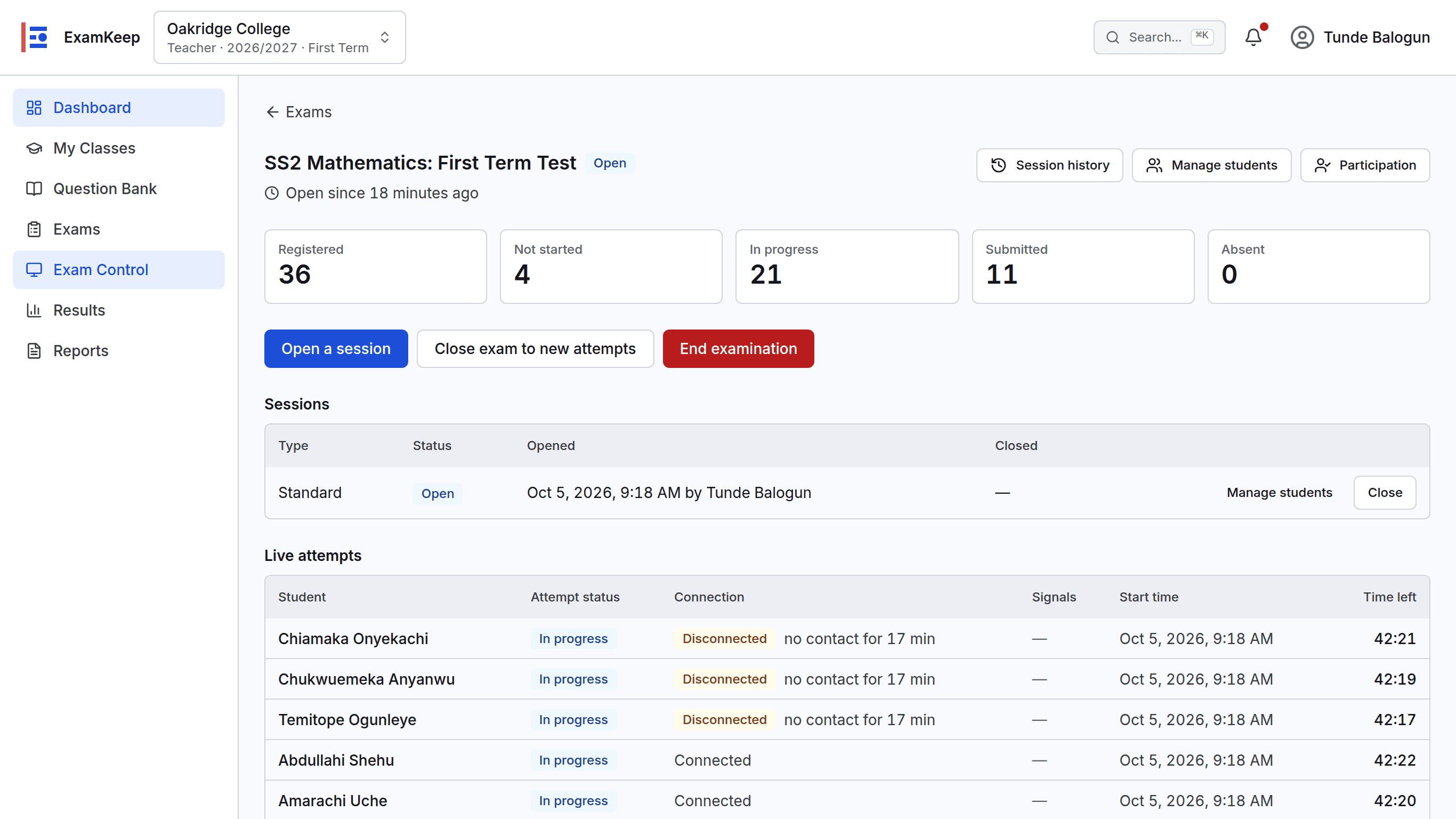Click Manage students in the Standard session row
The width and height of the screenshot is (1456, 819).
[1279, 493]
